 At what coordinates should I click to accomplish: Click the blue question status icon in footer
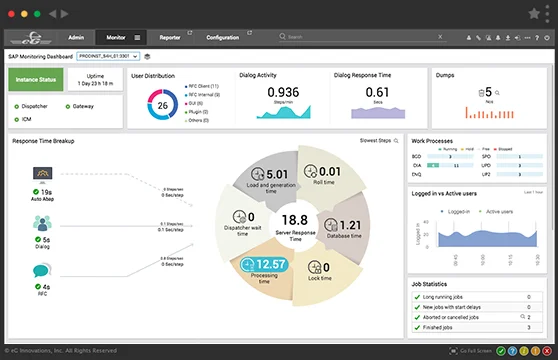pos(512,351)
